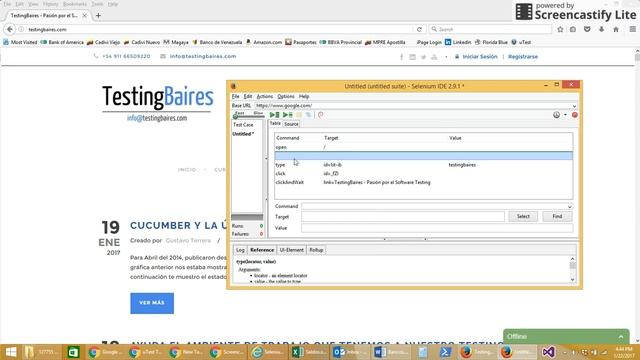Click the rollup spiral icon in Selenium toolbar
This screenshot has height=360, width=640.
(x=321, y=115)
